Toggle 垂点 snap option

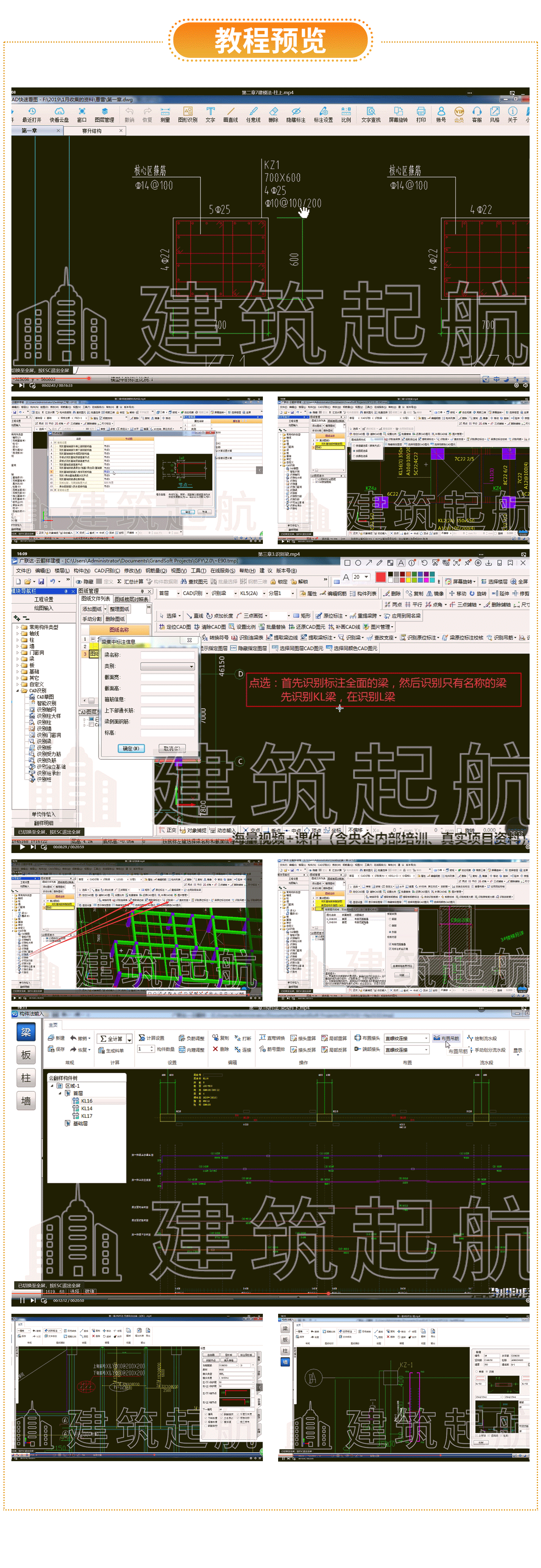(272, 830)
